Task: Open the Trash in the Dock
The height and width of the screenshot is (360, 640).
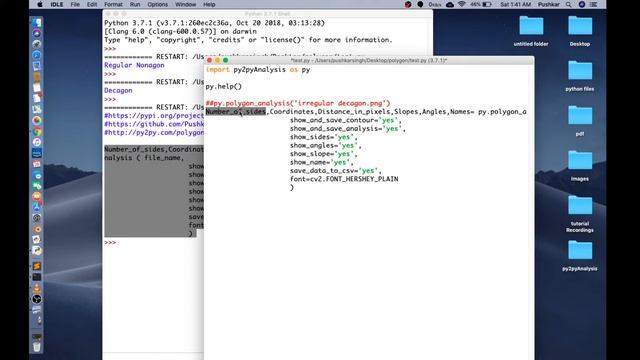Action: [x=37, y=346]
